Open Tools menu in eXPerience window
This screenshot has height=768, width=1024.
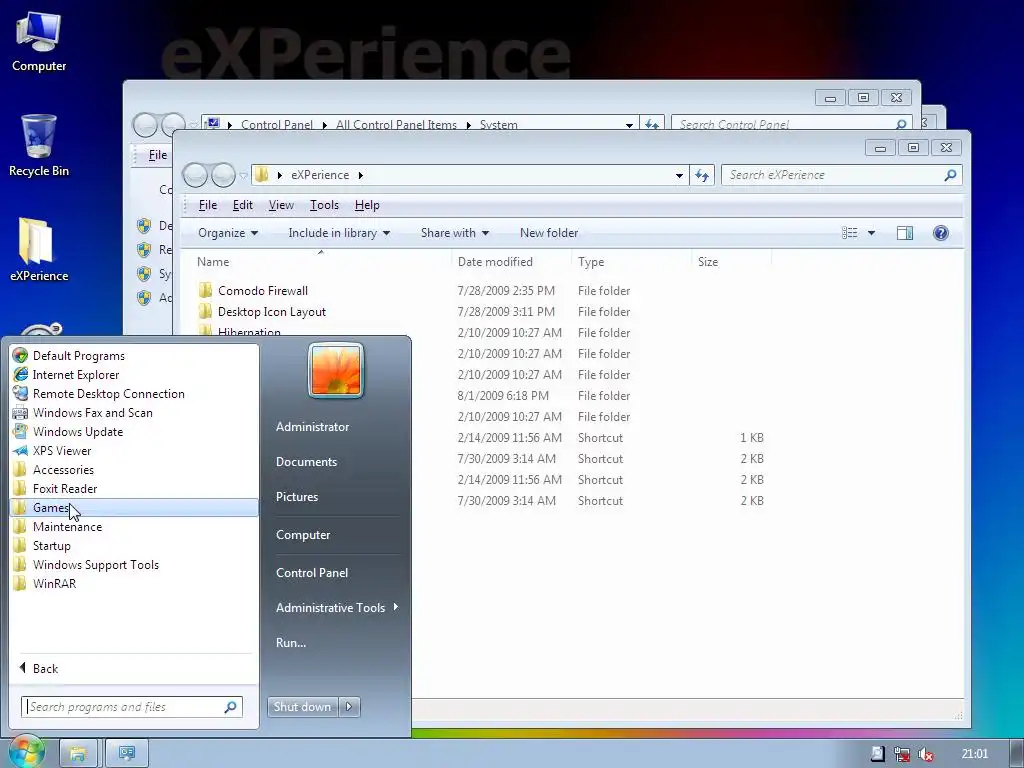[324, 205]
